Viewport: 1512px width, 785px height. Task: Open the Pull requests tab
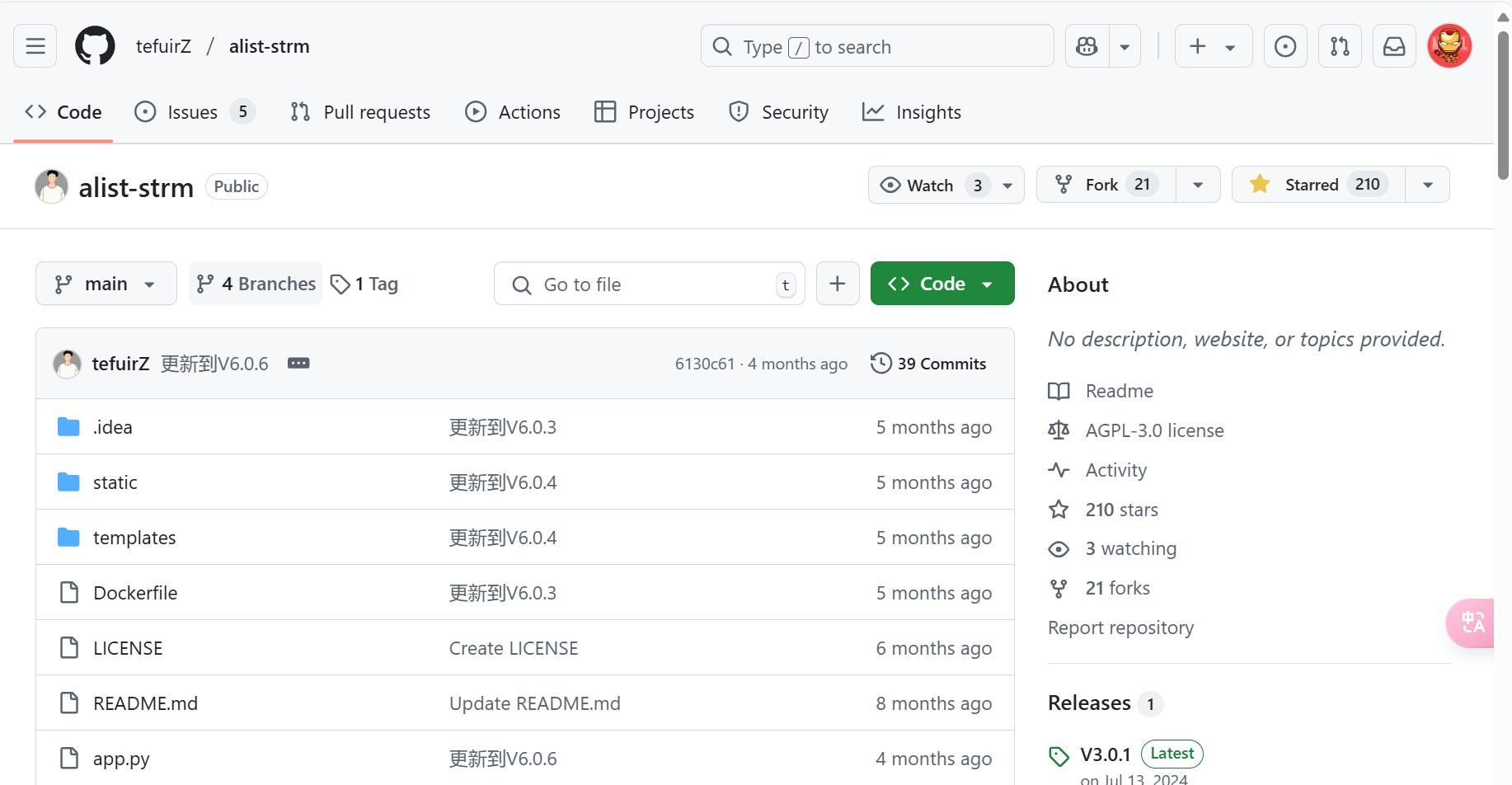pos(360,112)
